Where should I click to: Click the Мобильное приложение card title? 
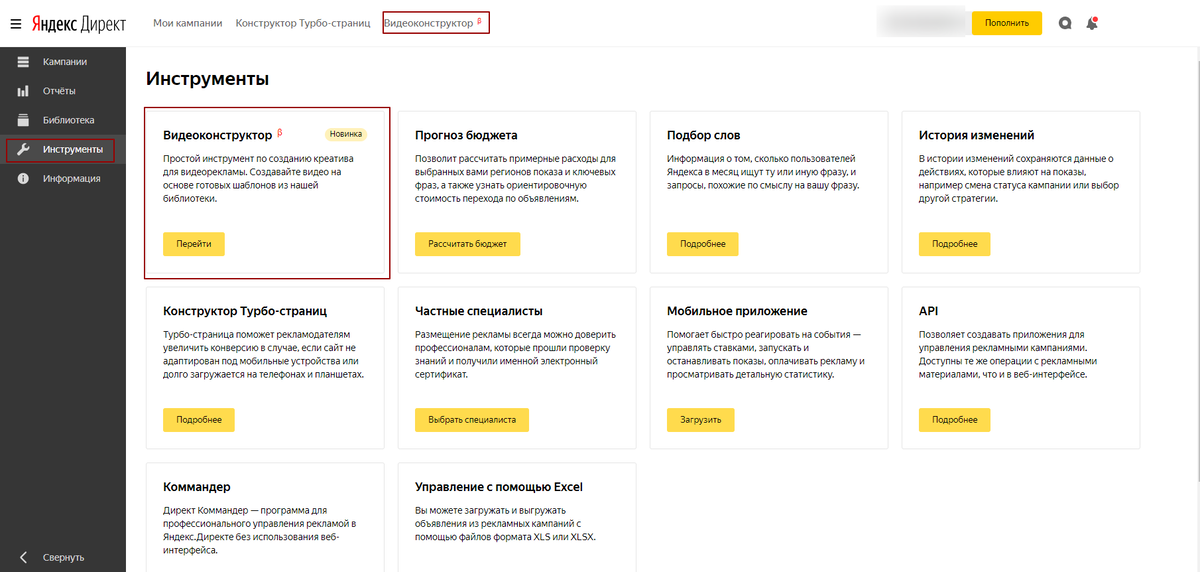click(x=737, y=311)
